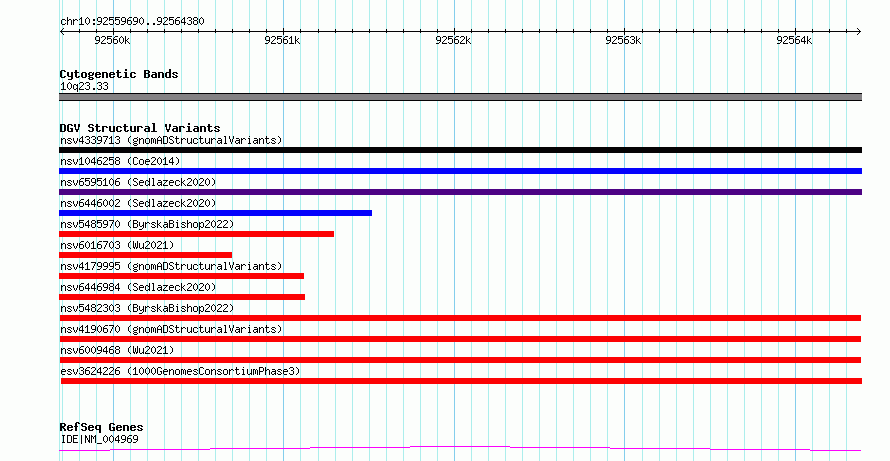Viewport: 890px width, 461px height.
Task: Click label nsv4190670 (gnomADStructuralVariants)
Action: (171, 329)
